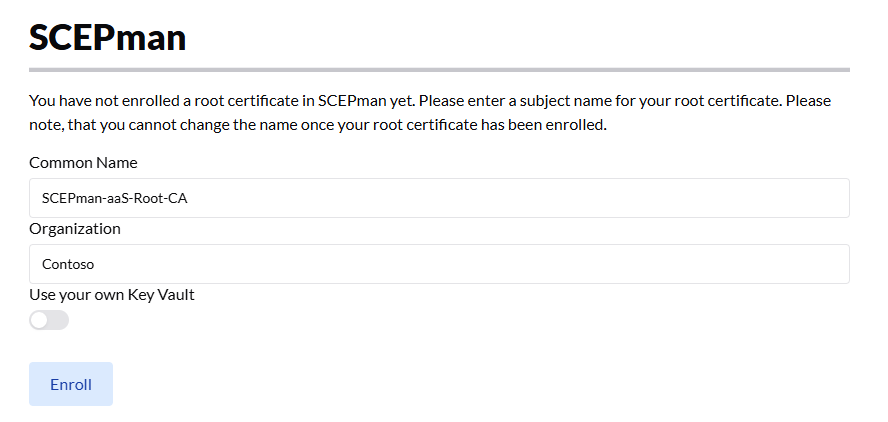Focus the Organization text field

click(x=439, y=264)
